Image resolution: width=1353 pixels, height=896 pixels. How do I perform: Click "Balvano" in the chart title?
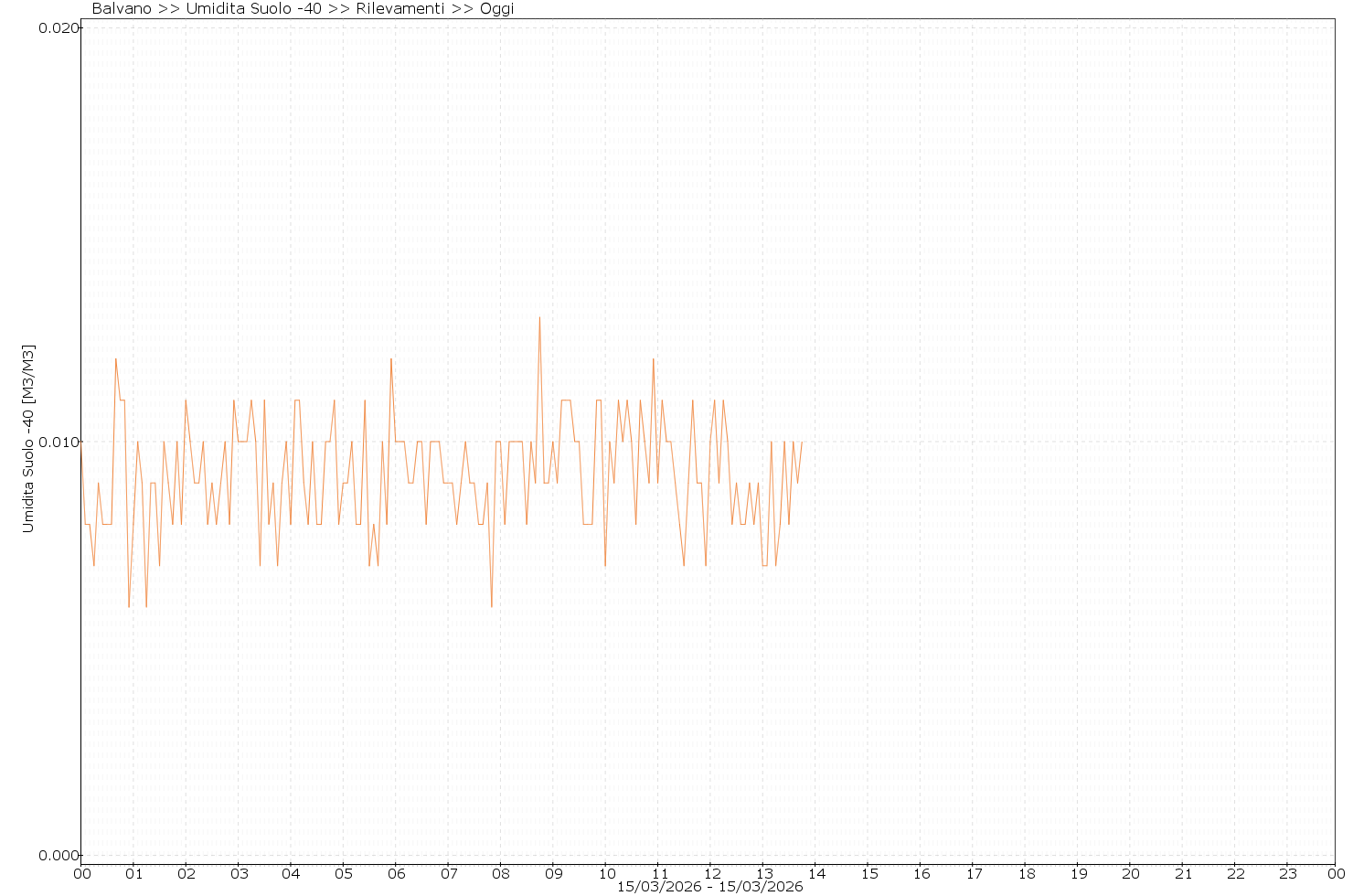click(x=123, y=9)
